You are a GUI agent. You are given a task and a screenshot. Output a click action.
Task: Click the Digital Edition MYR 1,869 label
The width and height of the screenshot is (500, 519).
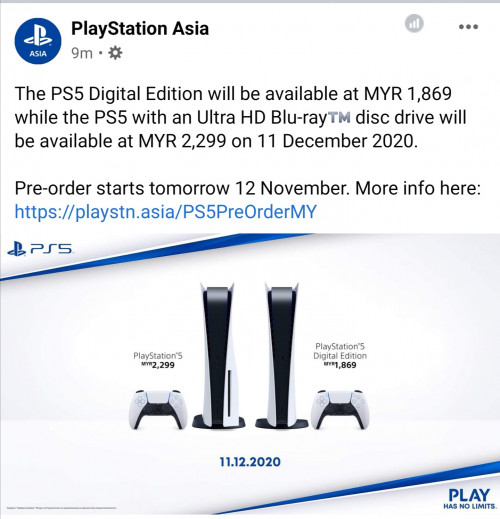(340, 356)
